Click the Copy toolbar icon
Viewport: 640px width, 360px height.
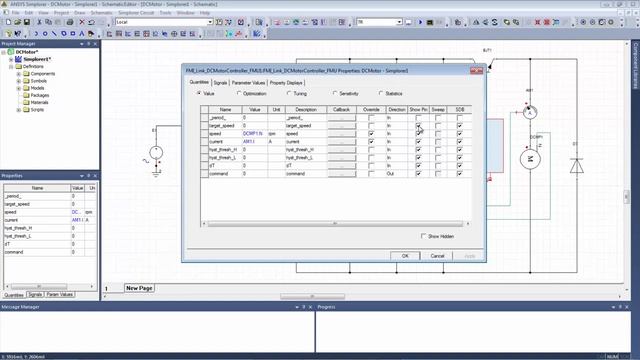tap(48, 22)
